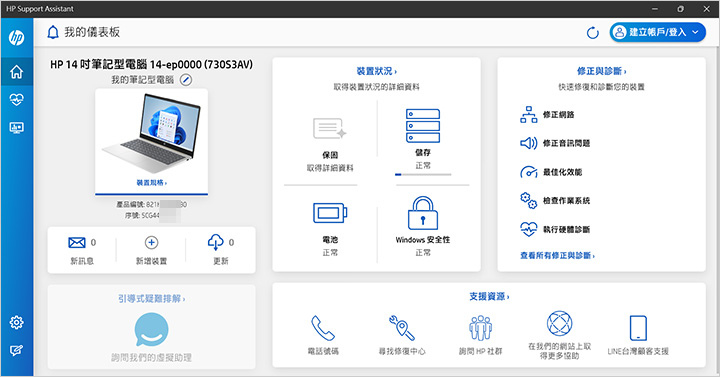
Task: Click the notification bell icon
Action: [53, 32]
